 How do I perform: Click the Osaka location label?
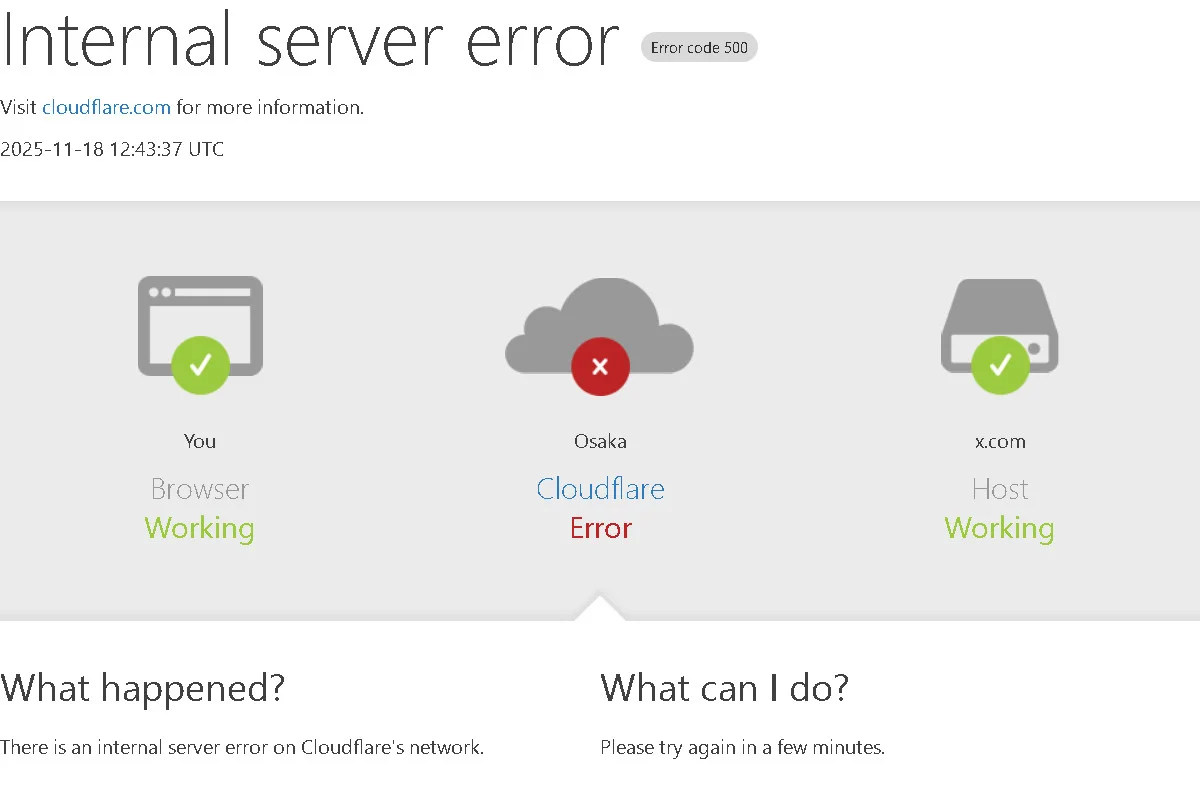point(600,441)
